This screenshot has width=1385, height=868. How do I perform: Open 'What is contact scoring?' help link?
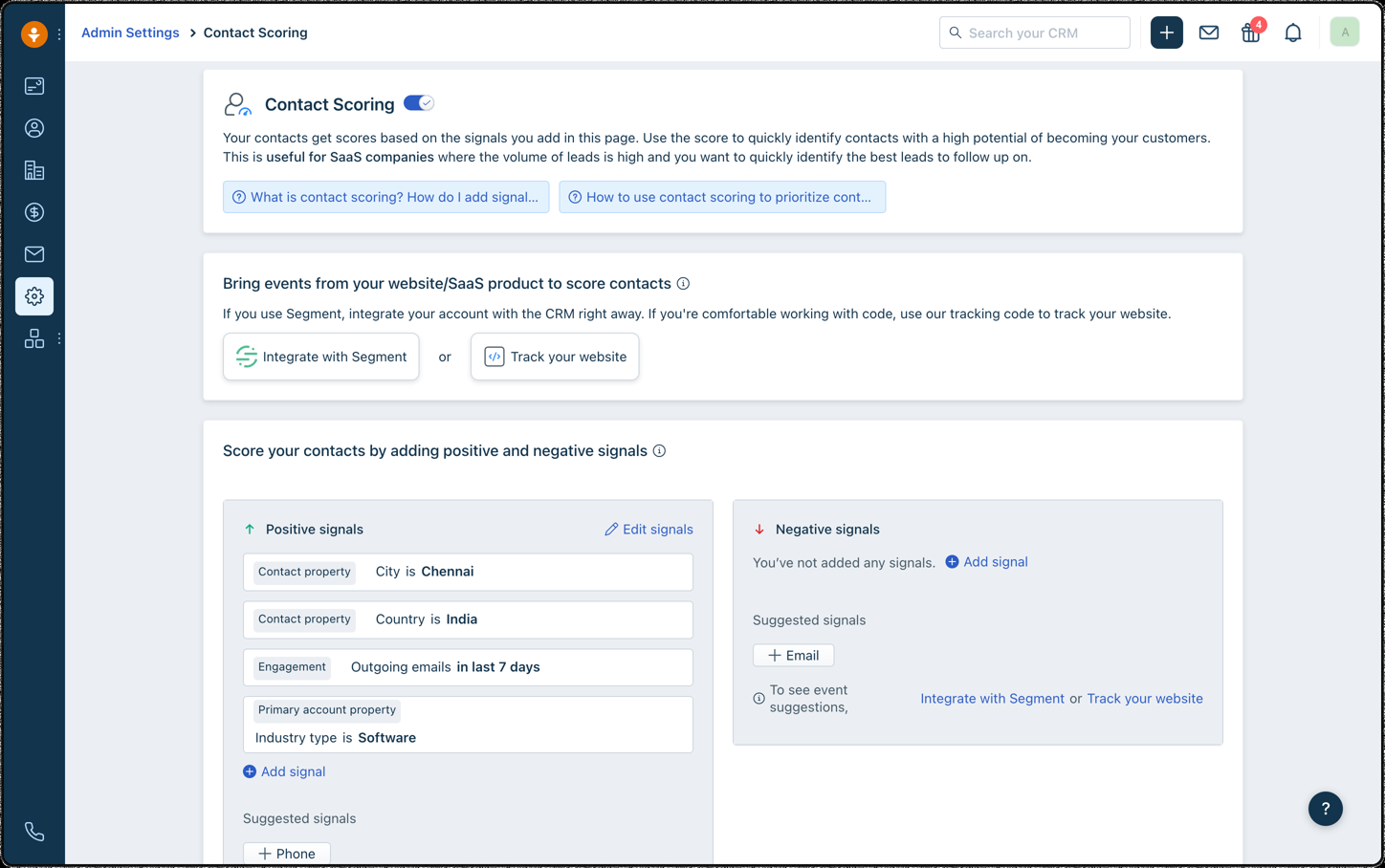pos(386,197)
